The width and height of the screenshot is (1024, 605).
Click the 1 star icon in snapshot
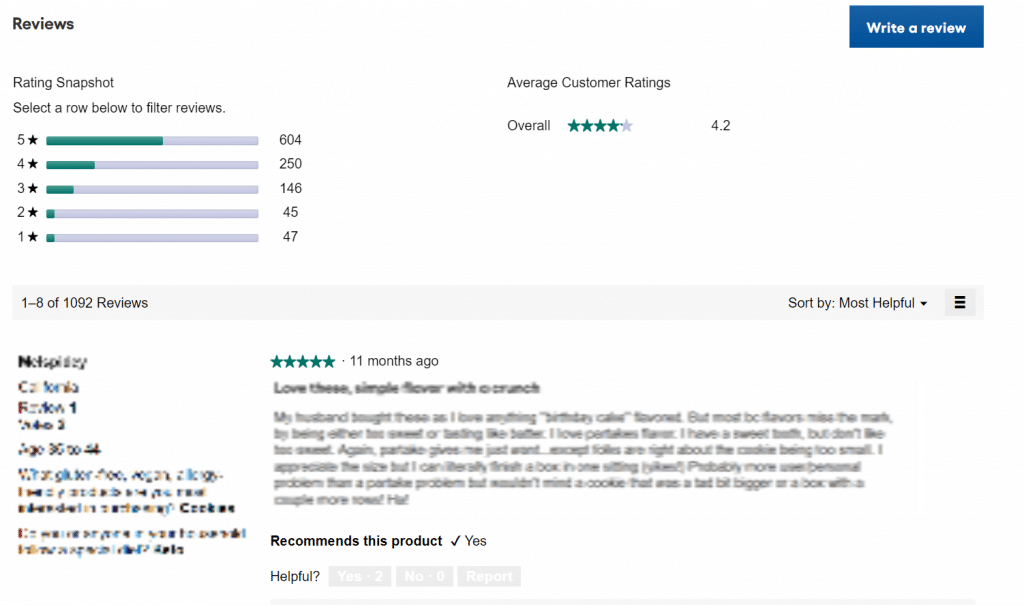pos(33,237)
